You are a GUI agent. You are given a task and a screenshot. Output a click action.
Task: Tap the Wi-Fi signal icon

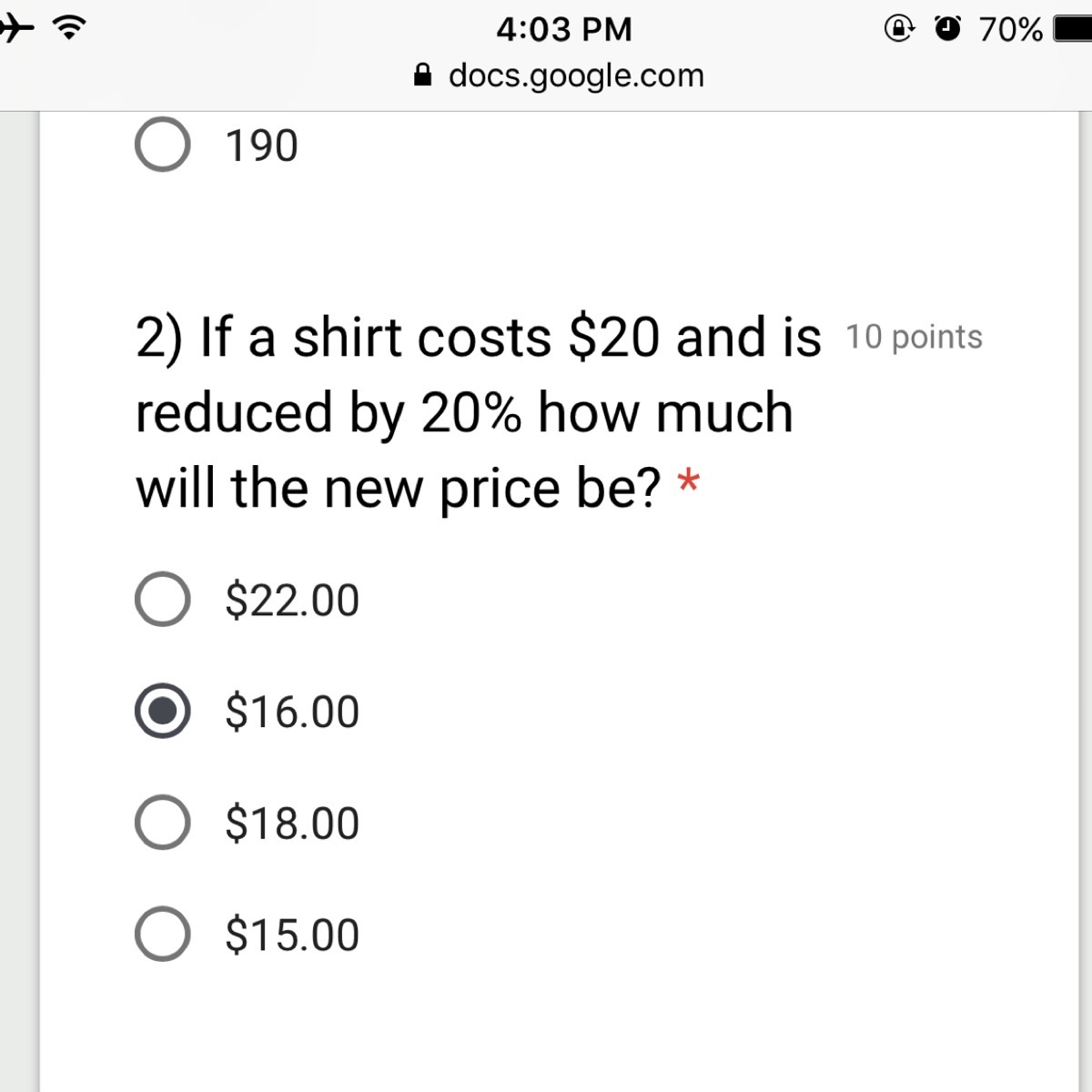point(68,29)
